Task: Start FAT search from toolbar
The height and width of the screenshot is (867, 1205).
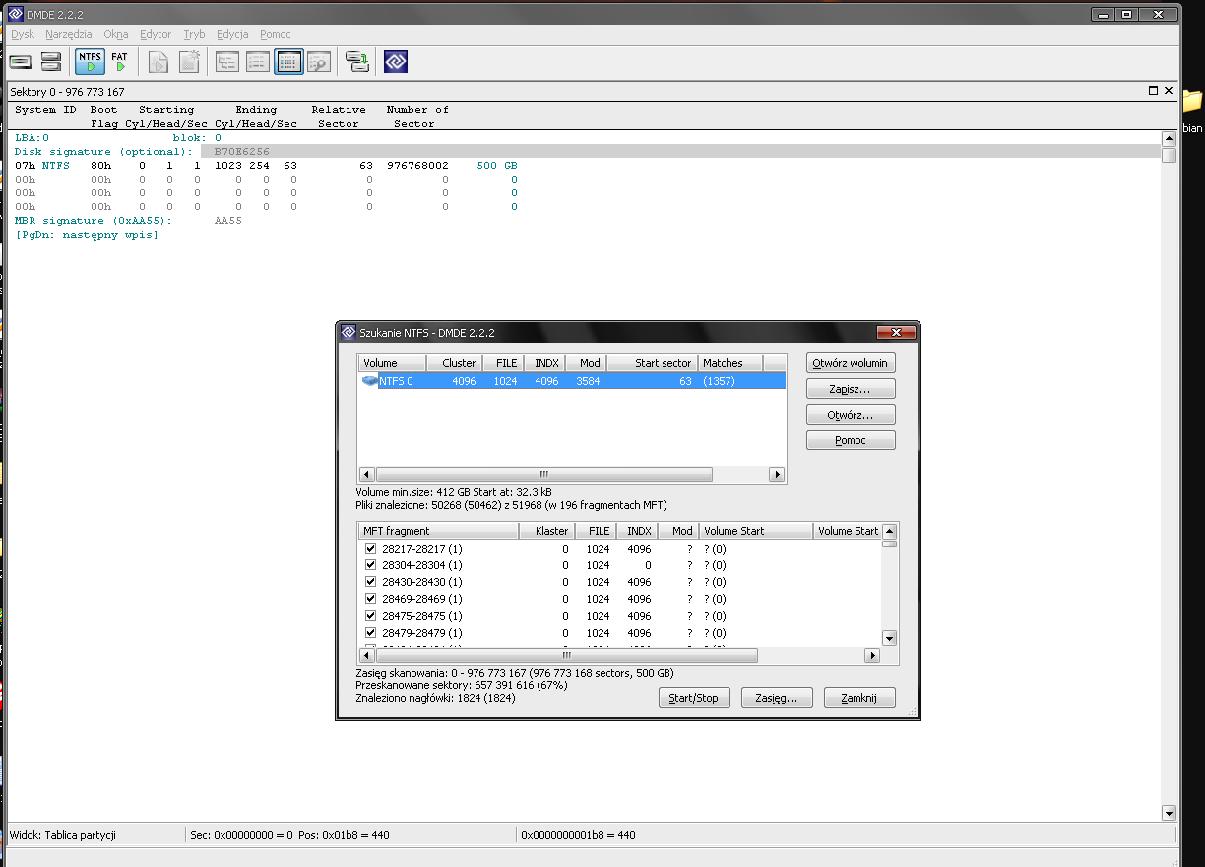Action: 120,62
